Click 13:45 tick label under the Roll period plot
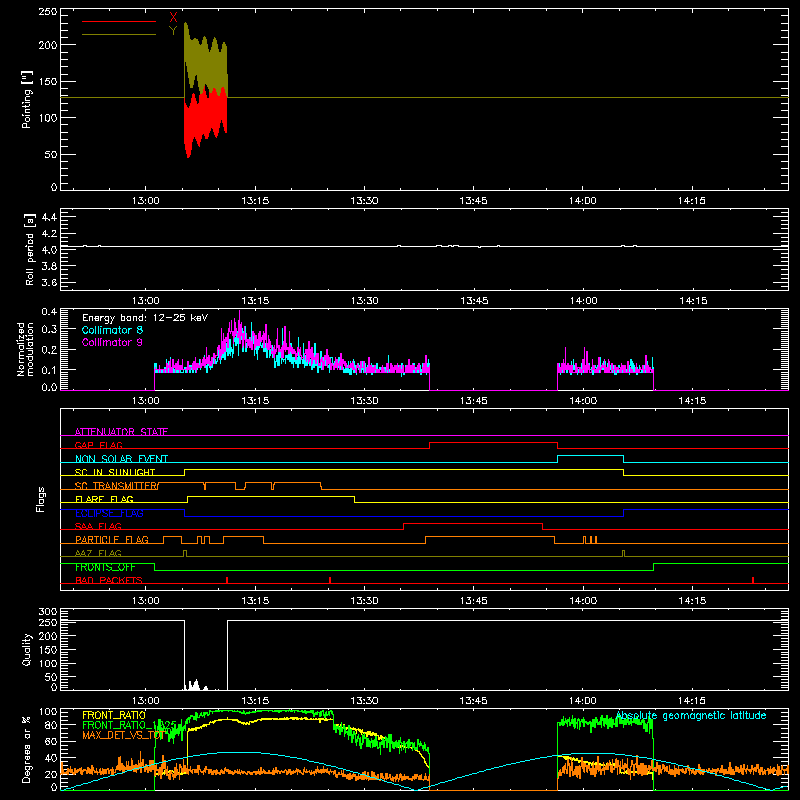The height and width of the screenshot is (800, 800). [473, 301]
